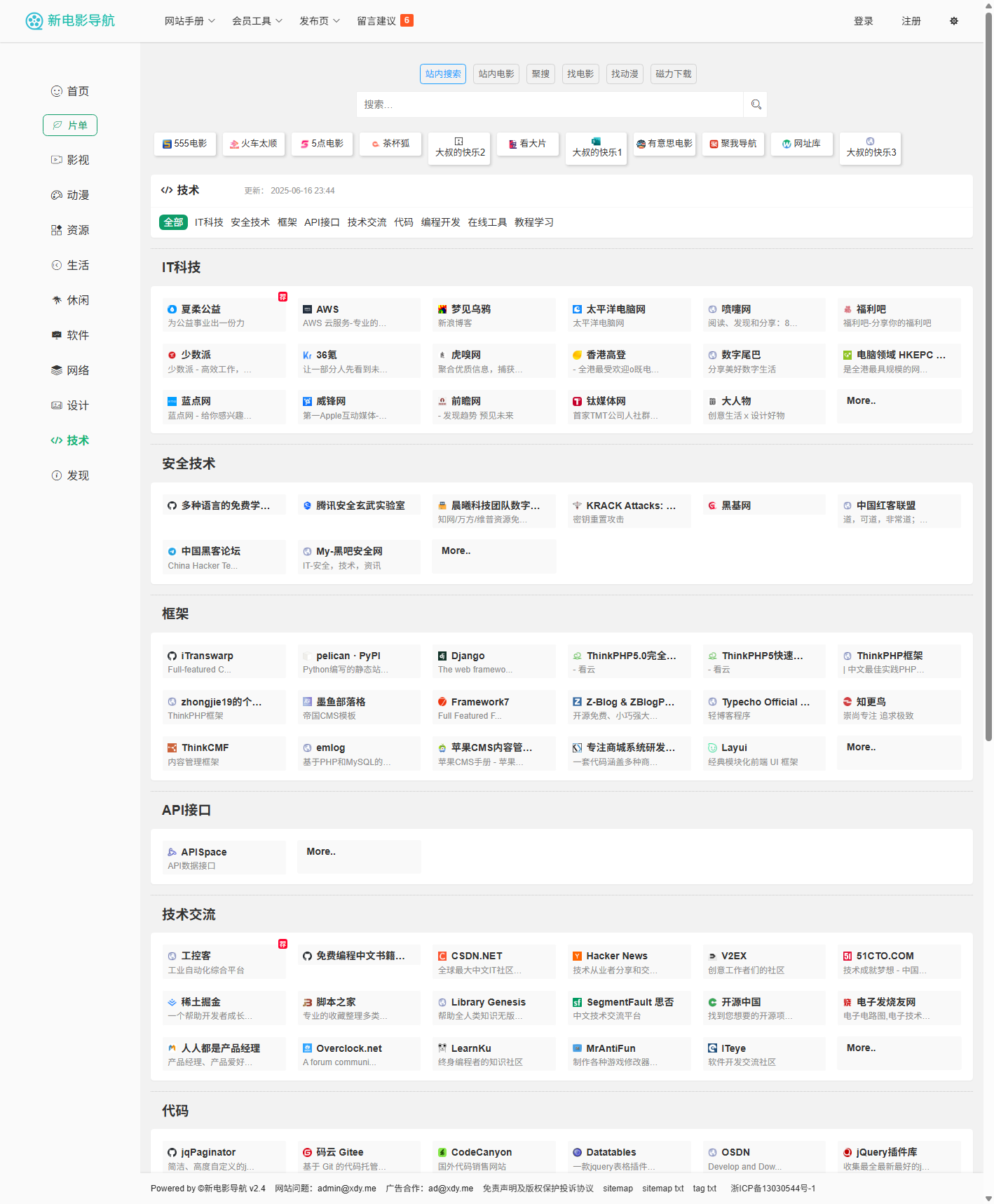Image resolution: width=994 pixels, height=1204 pixels.
Task: Click the 发现 info sidebar icon
Action: (57, 475)
